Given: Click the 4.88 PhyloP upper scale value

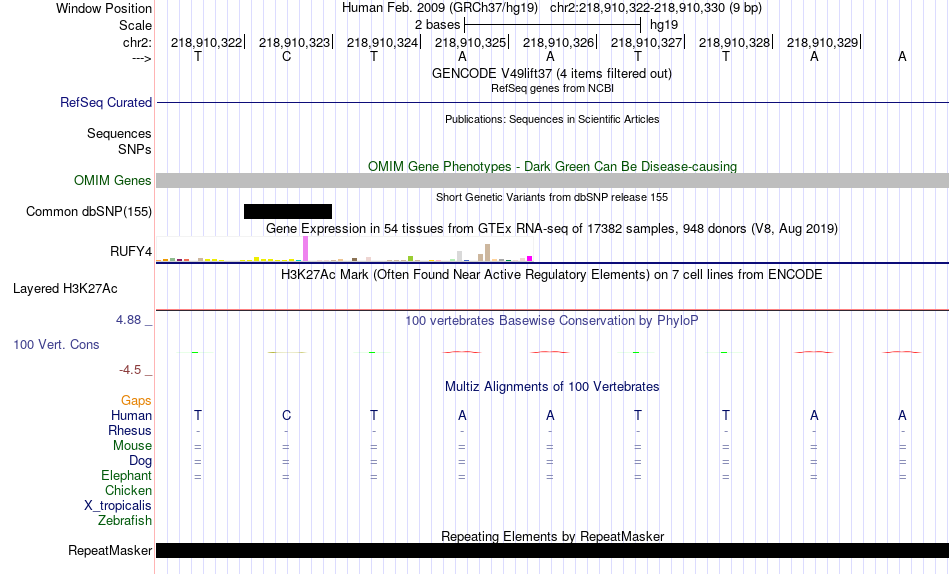Looking at the screenshot, I should pos(128,319).
